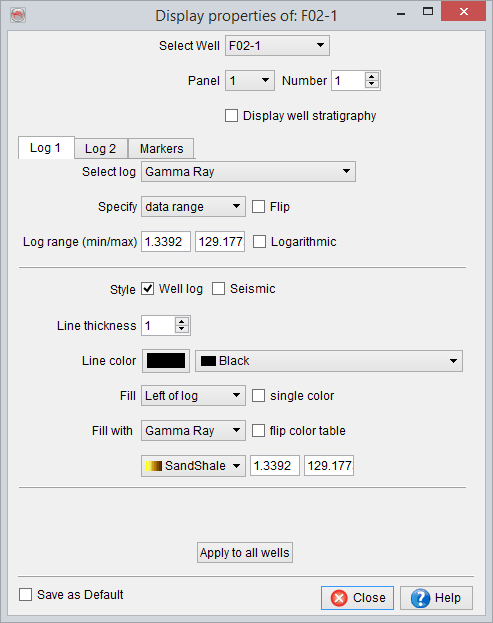Expand the Select log Gamma Ray dropdown
The width and height of the screenshot is (493, 623).
tap(248, 172)
